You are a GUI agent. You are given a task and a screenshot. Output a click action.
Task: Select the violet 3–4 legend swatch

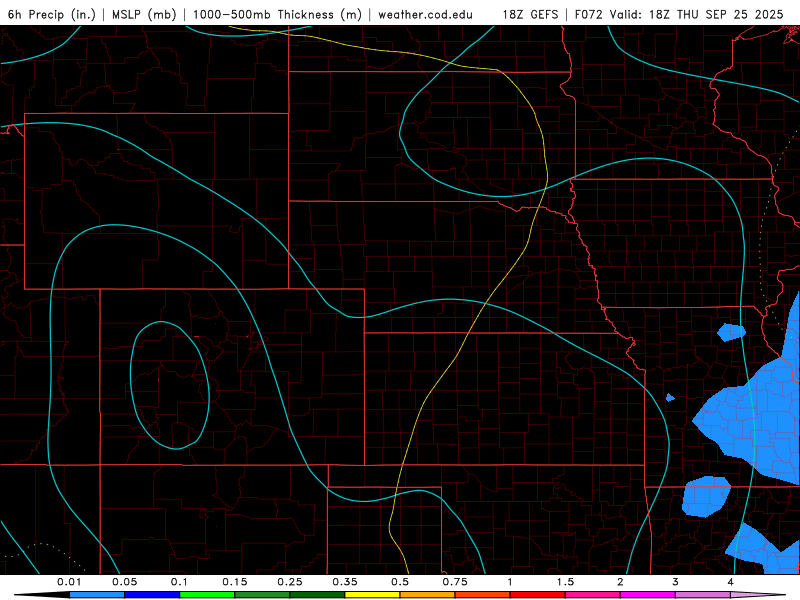pos(703,595)
